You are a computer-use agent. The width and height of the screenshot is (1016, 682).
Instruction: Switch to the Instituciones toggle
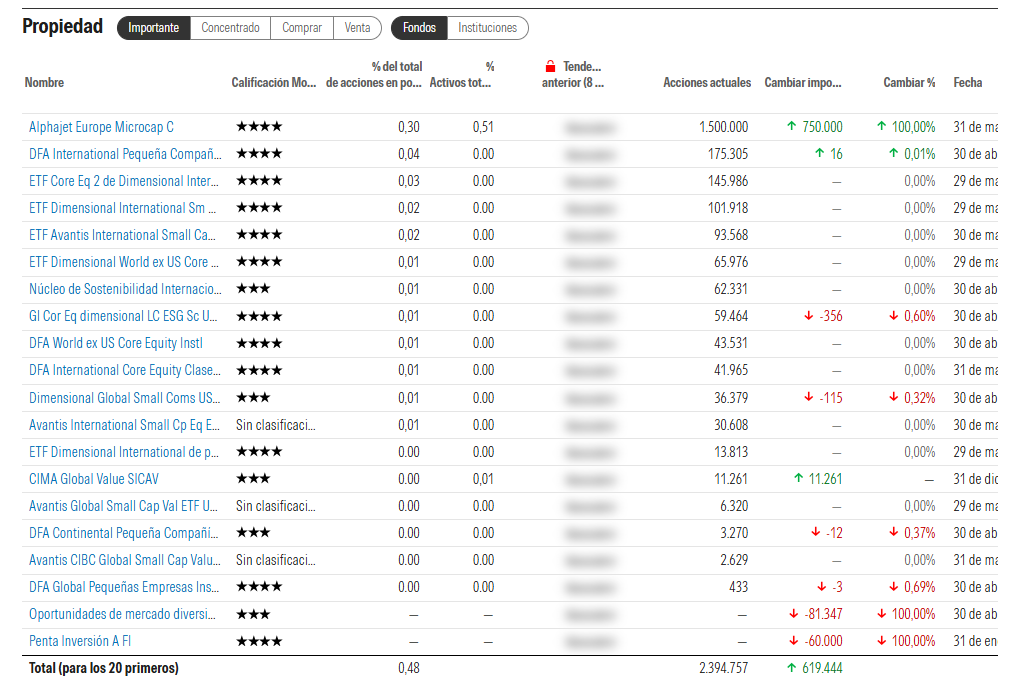pos(487,28)
